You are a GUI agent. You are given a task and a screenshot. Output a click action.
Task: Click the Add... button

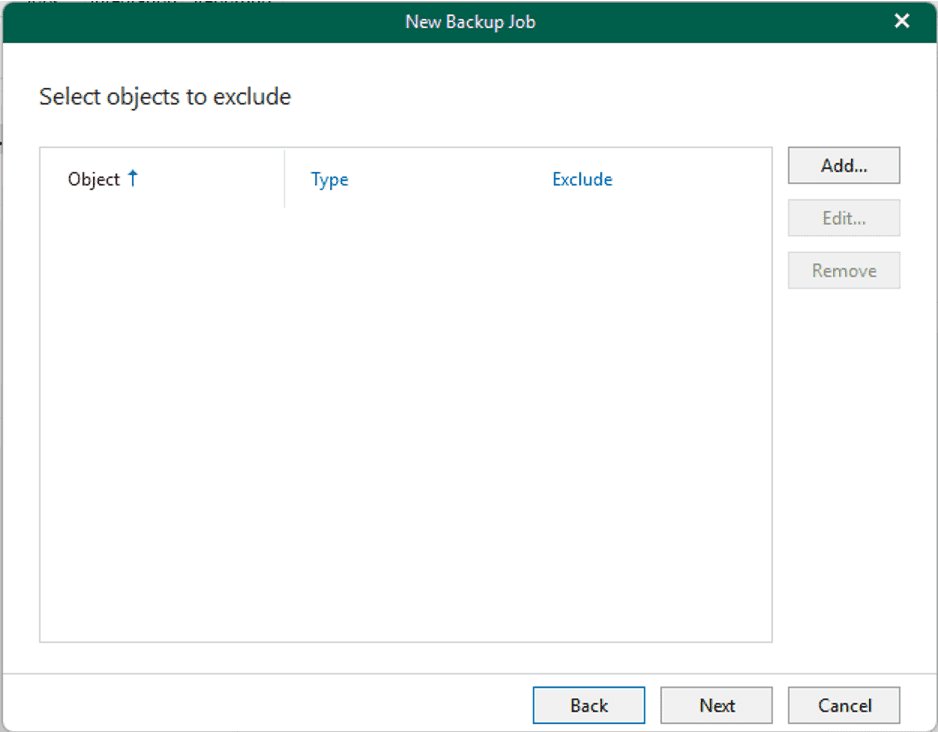tap(843, 166)
